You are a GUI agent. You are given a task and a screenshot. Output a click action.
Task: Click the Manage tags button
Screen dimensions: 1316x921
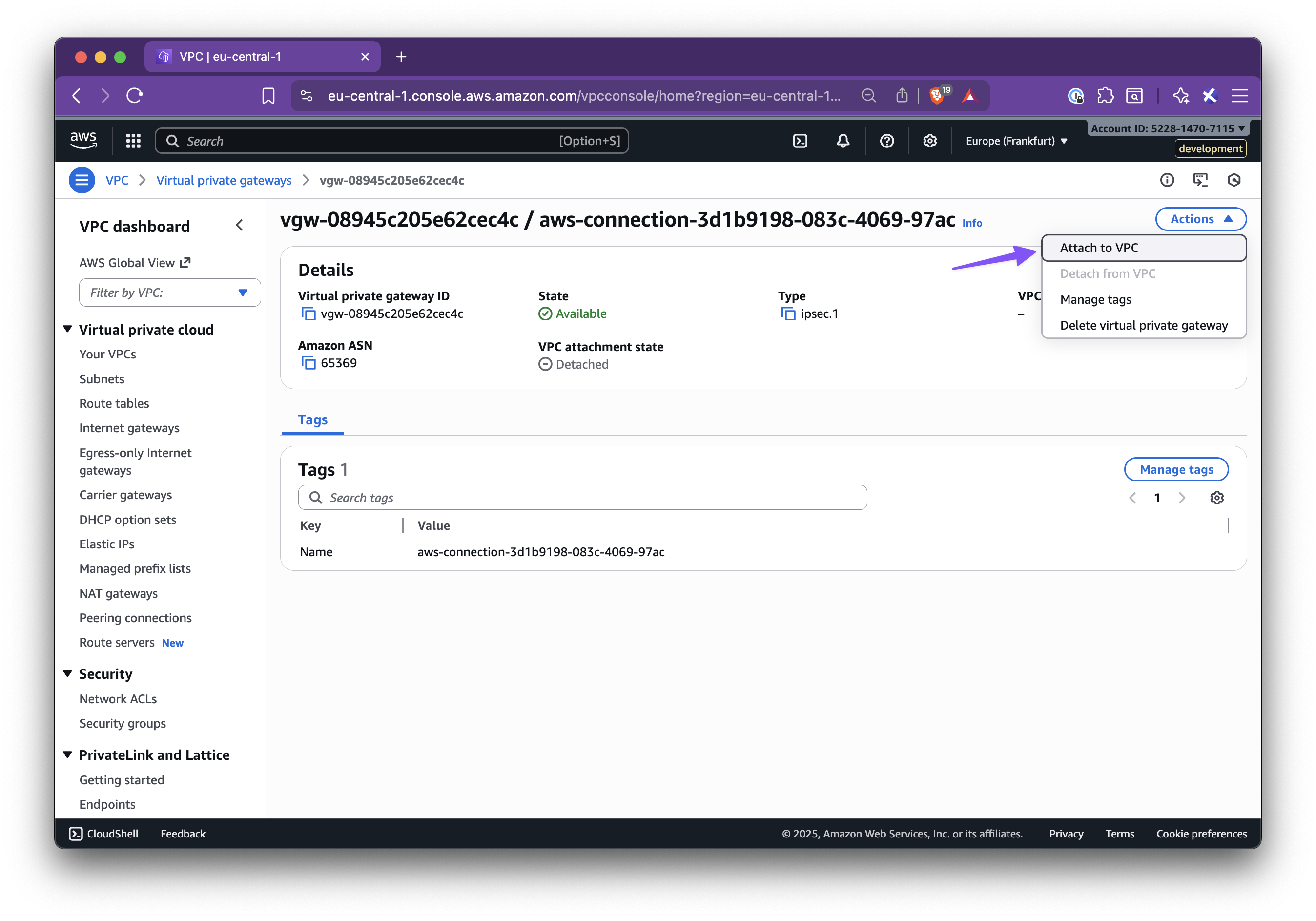pyautogui.click(x=1175, y=469)
